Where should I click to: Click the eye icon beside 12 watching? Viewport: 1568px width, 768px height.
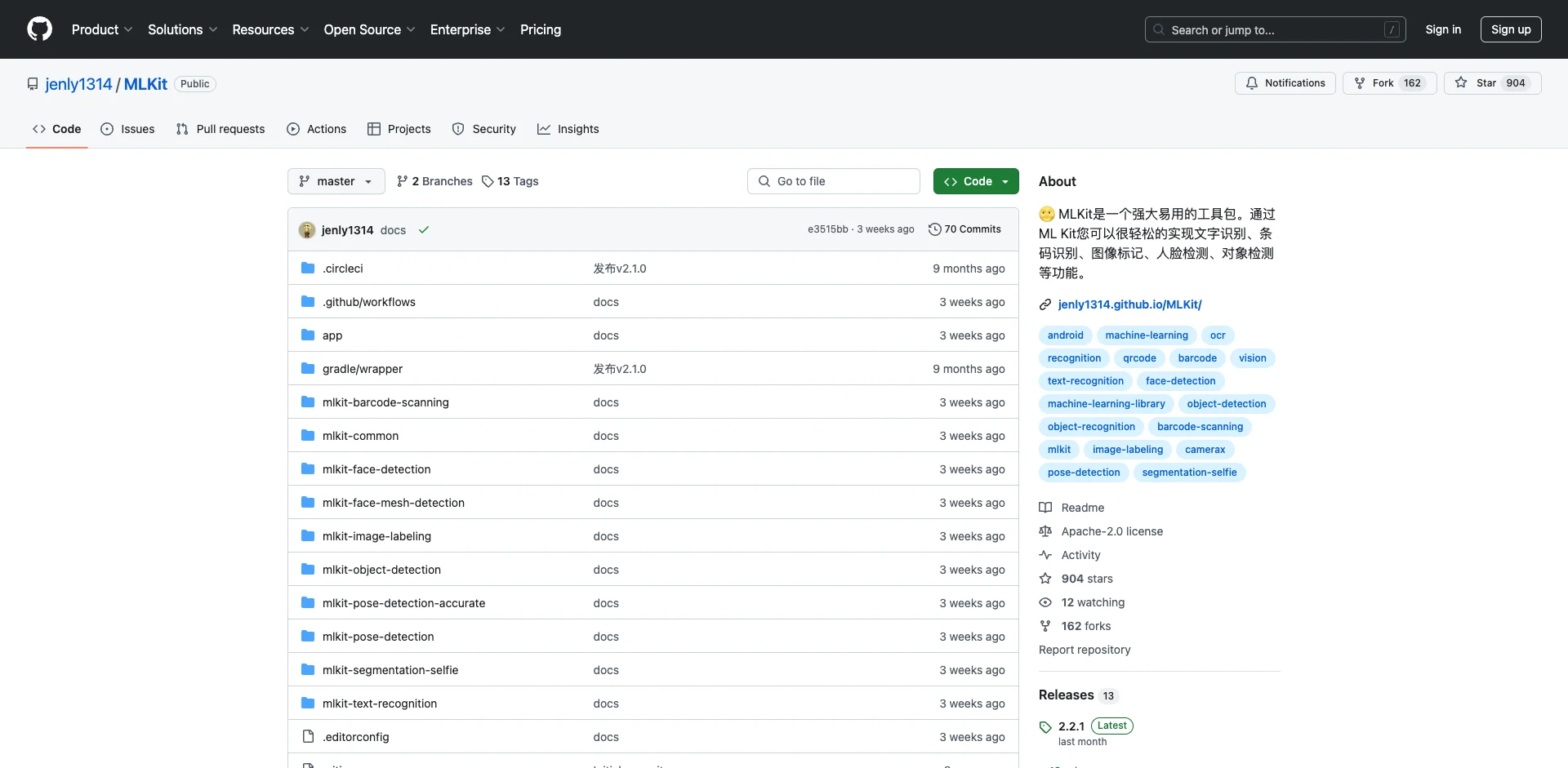point(1045,602)
